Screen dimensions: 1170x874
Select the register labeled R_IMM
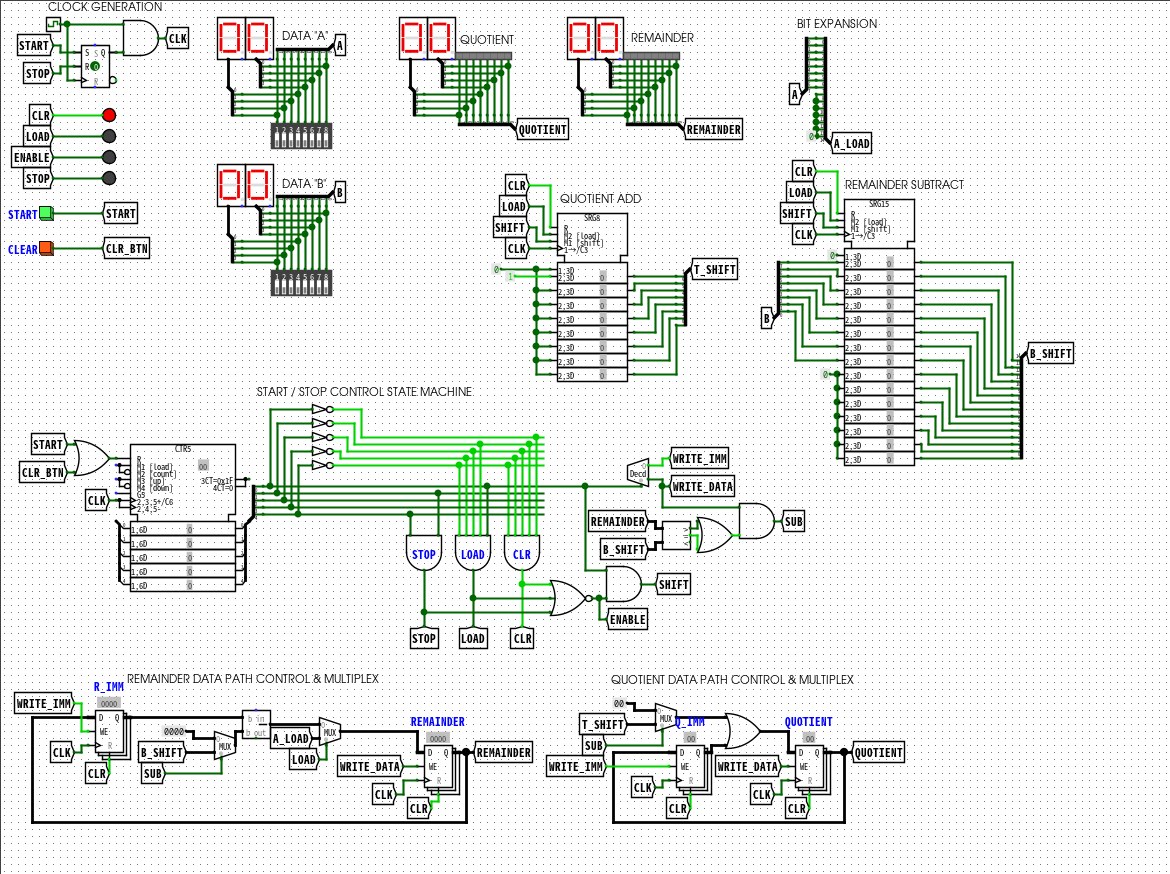click(109, 731)
